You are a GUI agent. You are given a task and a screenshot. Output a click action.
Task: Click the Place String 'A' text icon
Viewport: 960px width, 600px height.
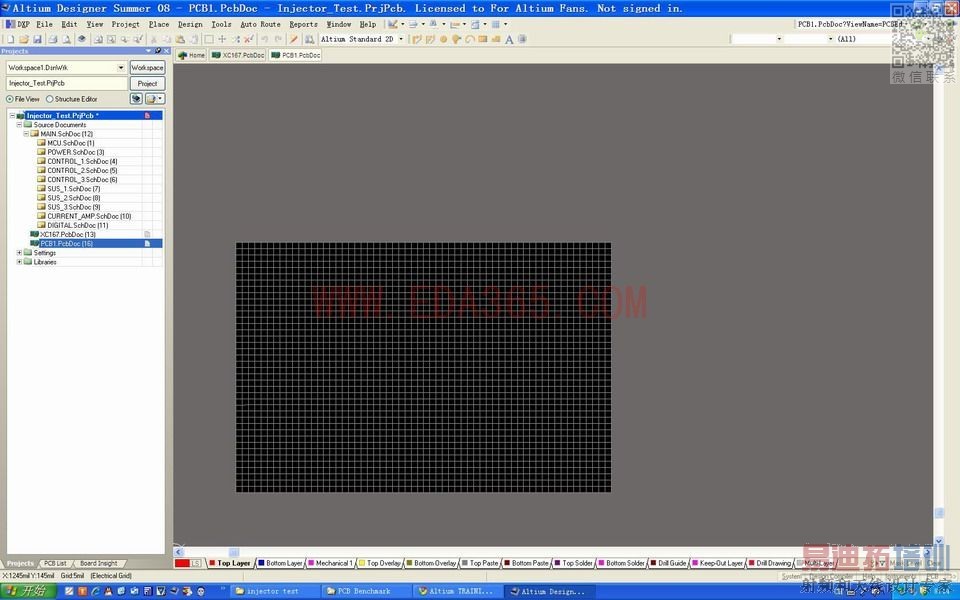pyautogui.click(x=509, y=39)
